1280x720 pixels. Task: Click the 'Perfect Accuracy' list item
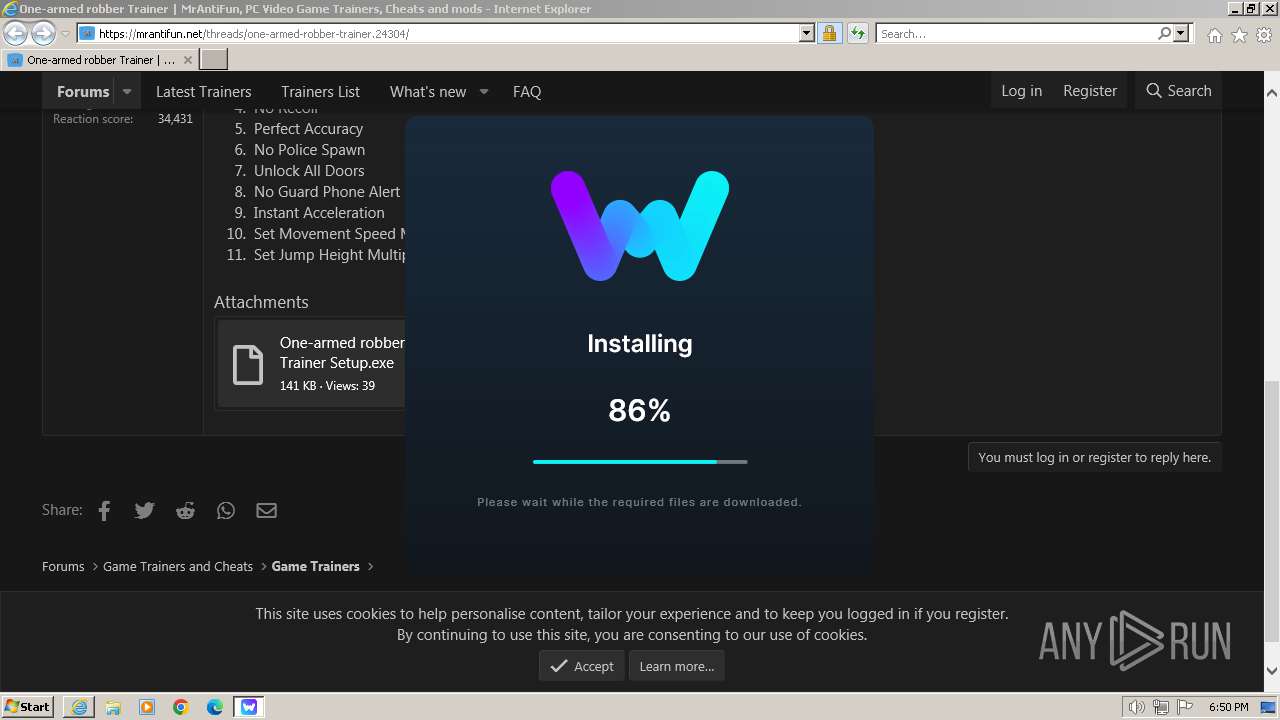[308, 129]
